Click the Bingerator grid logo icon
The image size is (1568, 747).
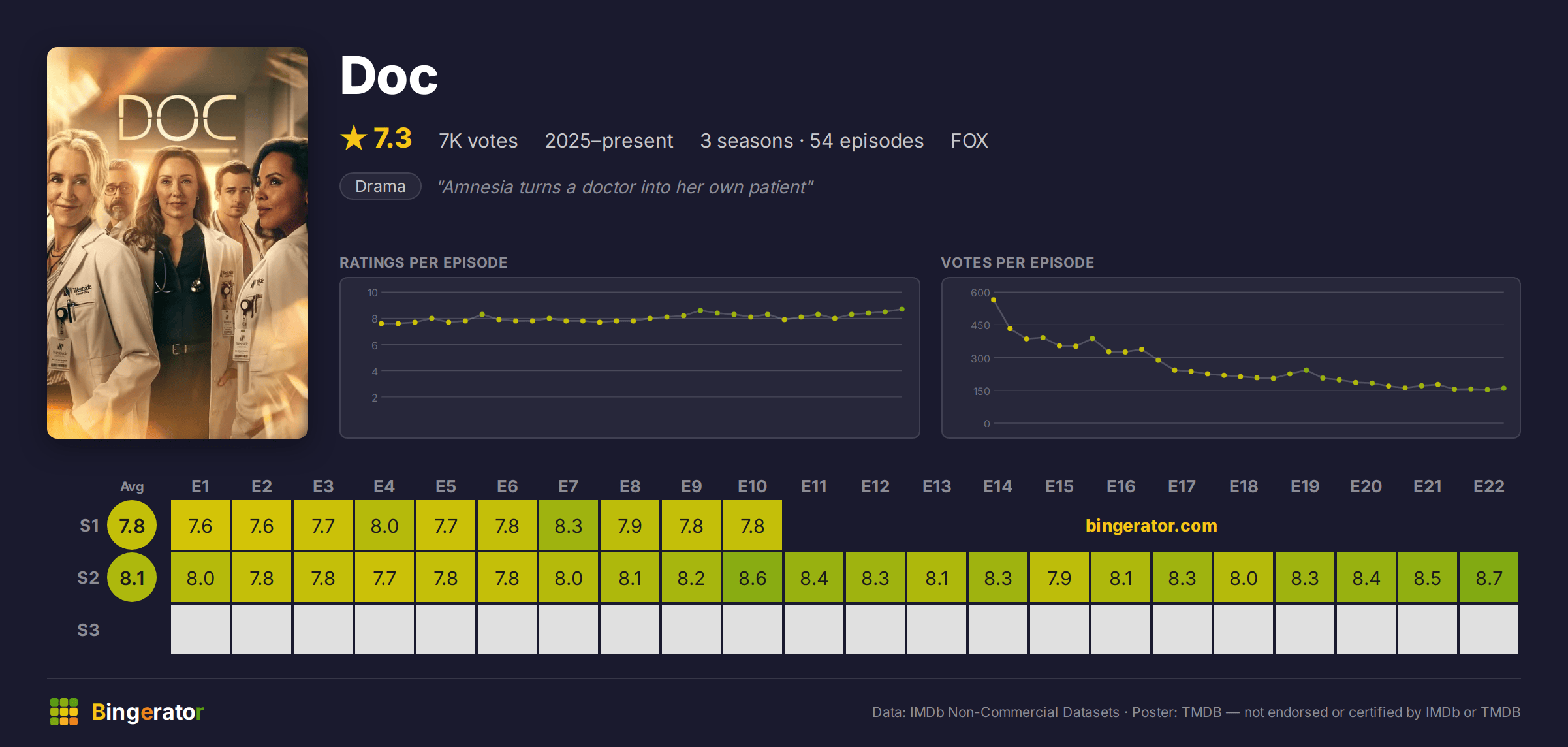(x=64, y=712)
